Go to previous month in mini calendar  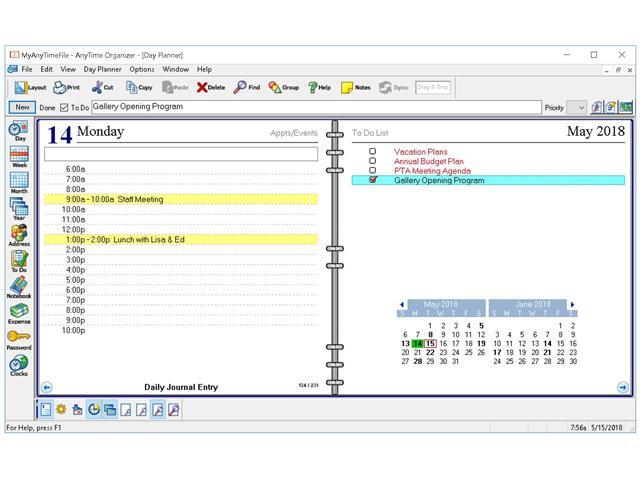click(402, 304)
